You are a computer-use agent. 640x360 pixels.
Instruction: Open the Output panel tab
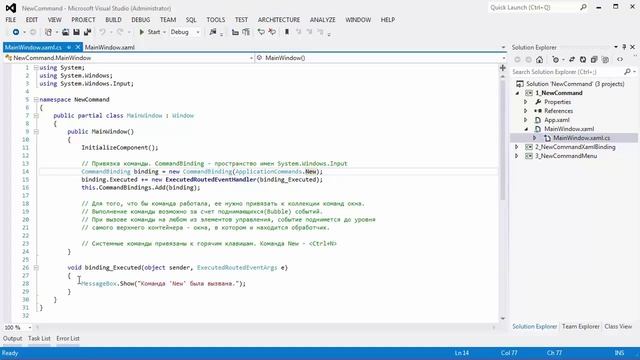click(13, 338)
